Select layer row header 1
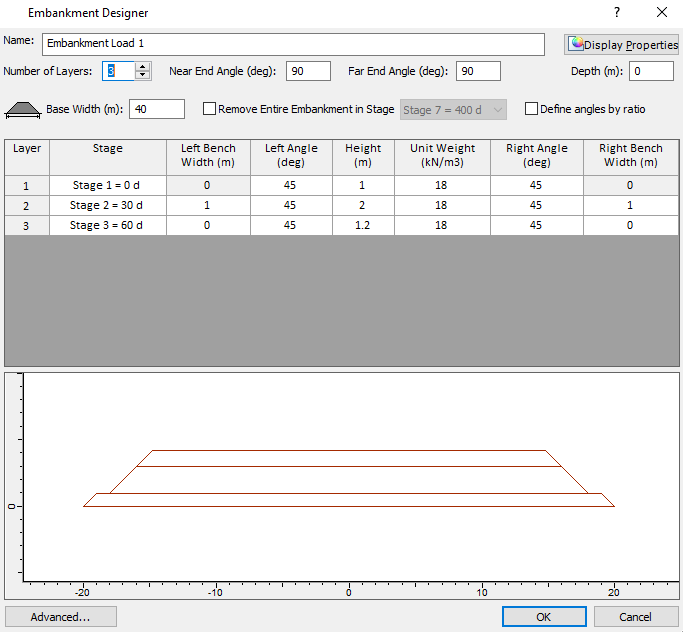The image size is (683, 632). (x=27, y=186)
